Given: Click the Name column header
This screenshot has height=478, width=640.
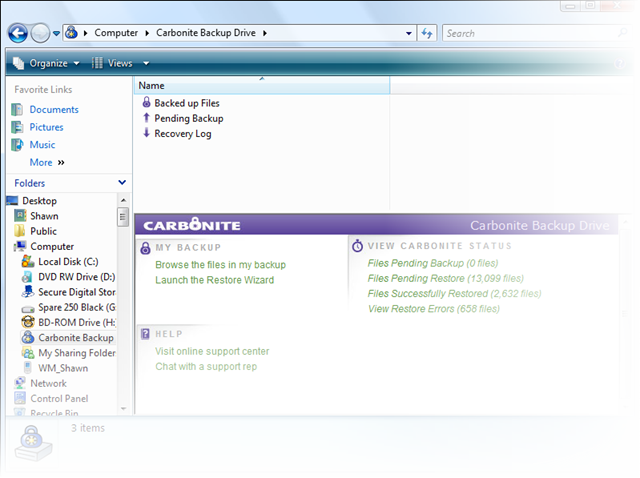Looking at the screenshot, I should coord(262,86).
